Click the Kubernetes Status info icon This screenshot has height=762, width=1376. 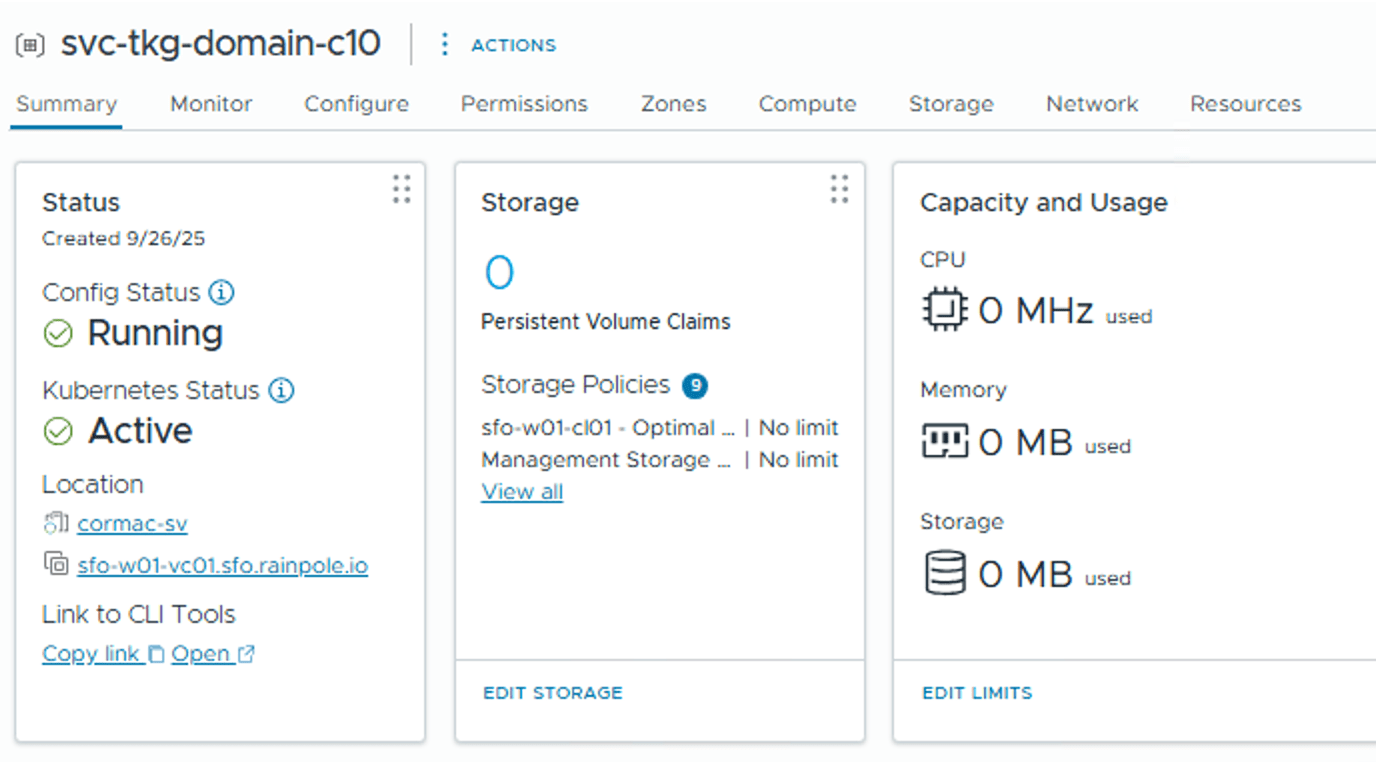coord(282,390)
